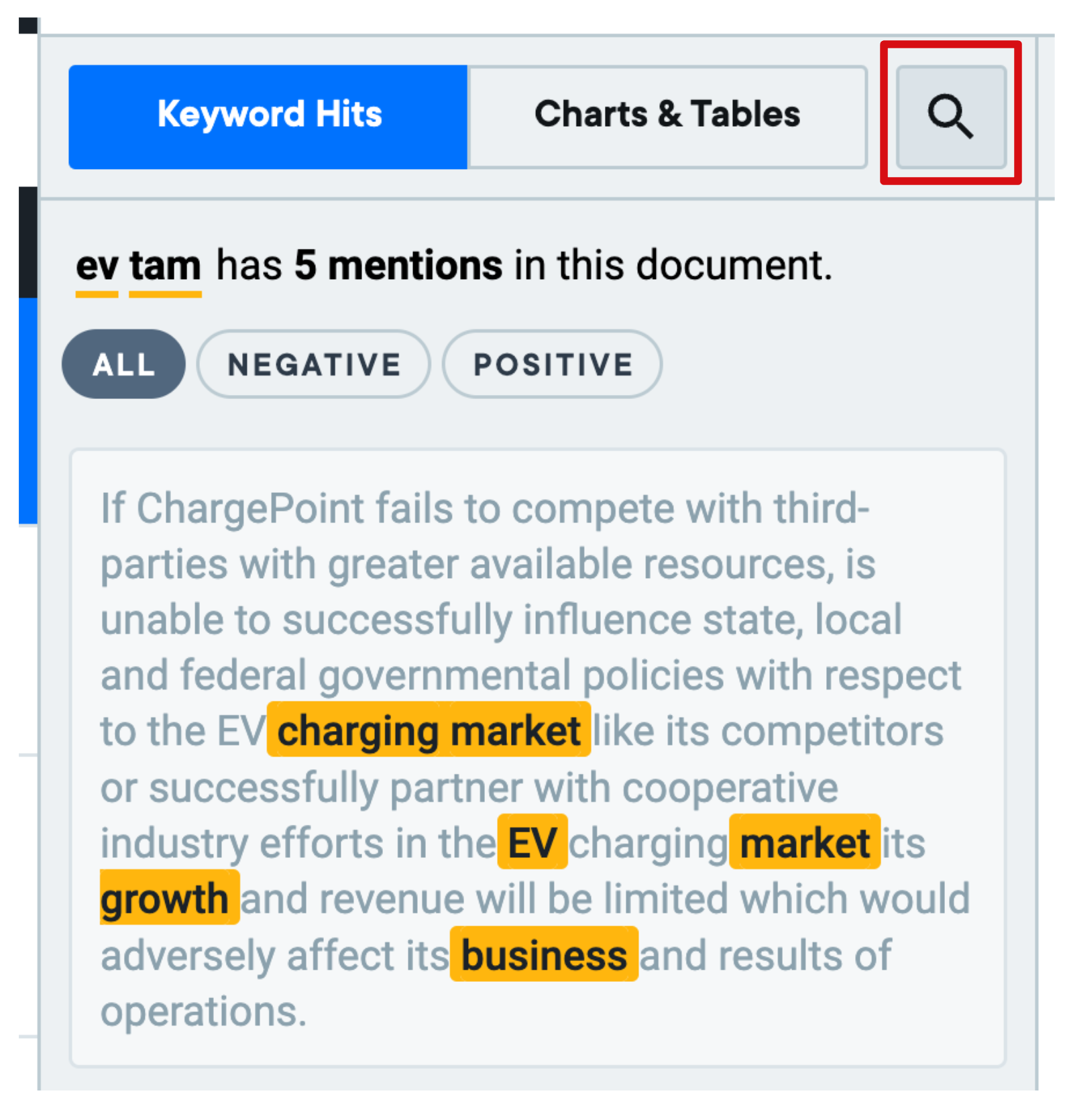Click the highlighted 'charging market' keyword

point(429,730)
